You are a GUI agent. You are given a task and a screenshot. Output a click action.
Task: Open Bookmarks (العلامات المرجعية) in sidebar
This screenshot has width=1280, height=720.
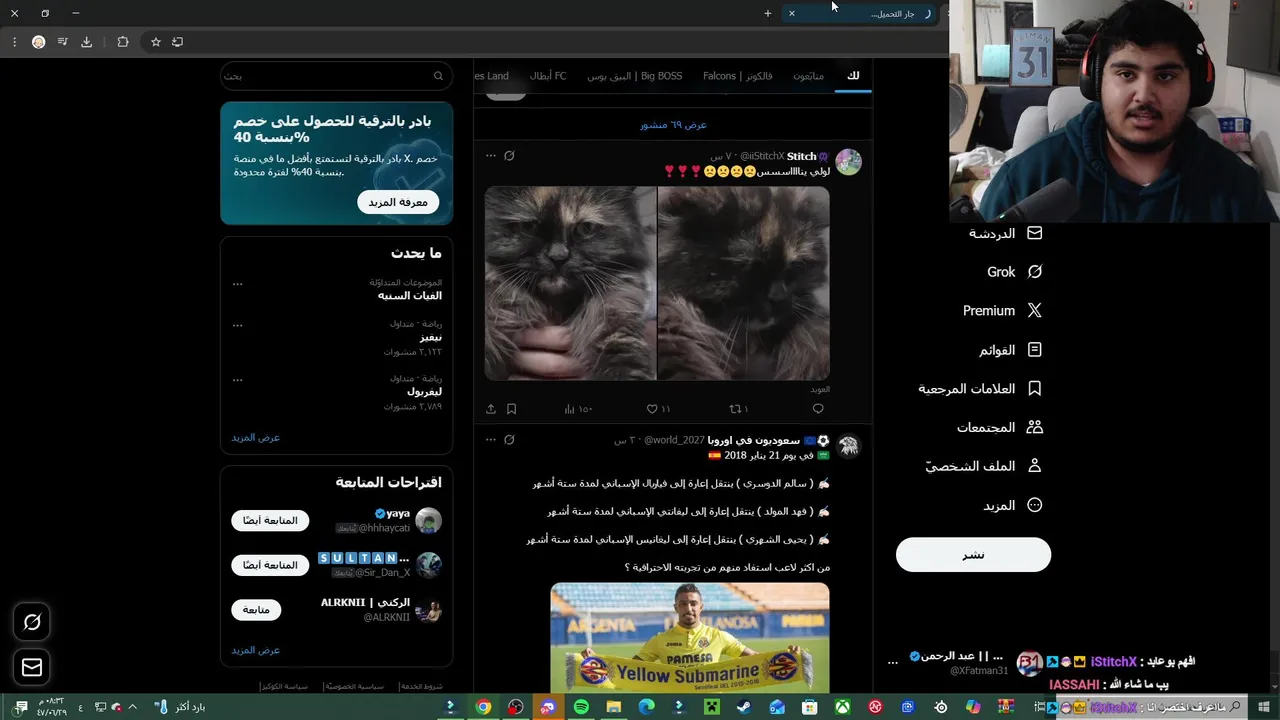[x=980, y=388]
